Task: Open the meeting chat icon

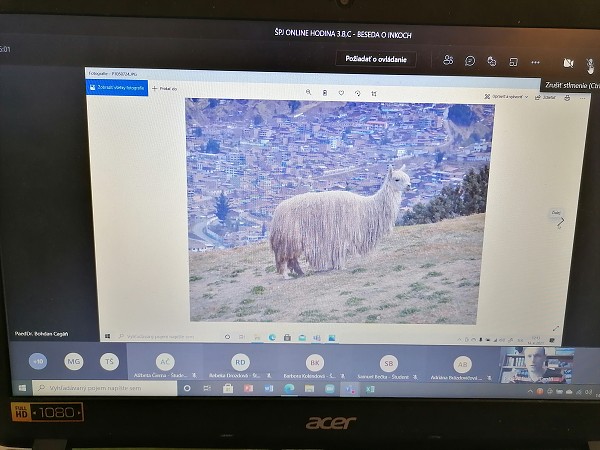Action: coord(470,61)
